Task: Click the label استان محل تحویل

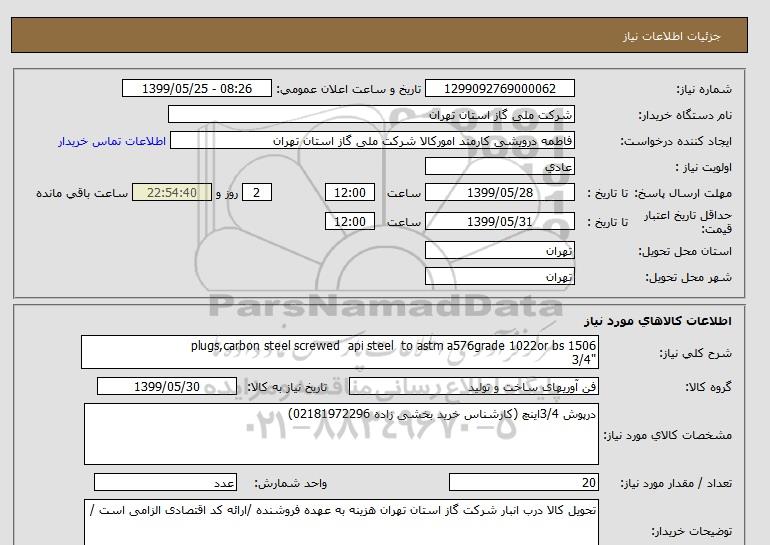Action: 685,251
